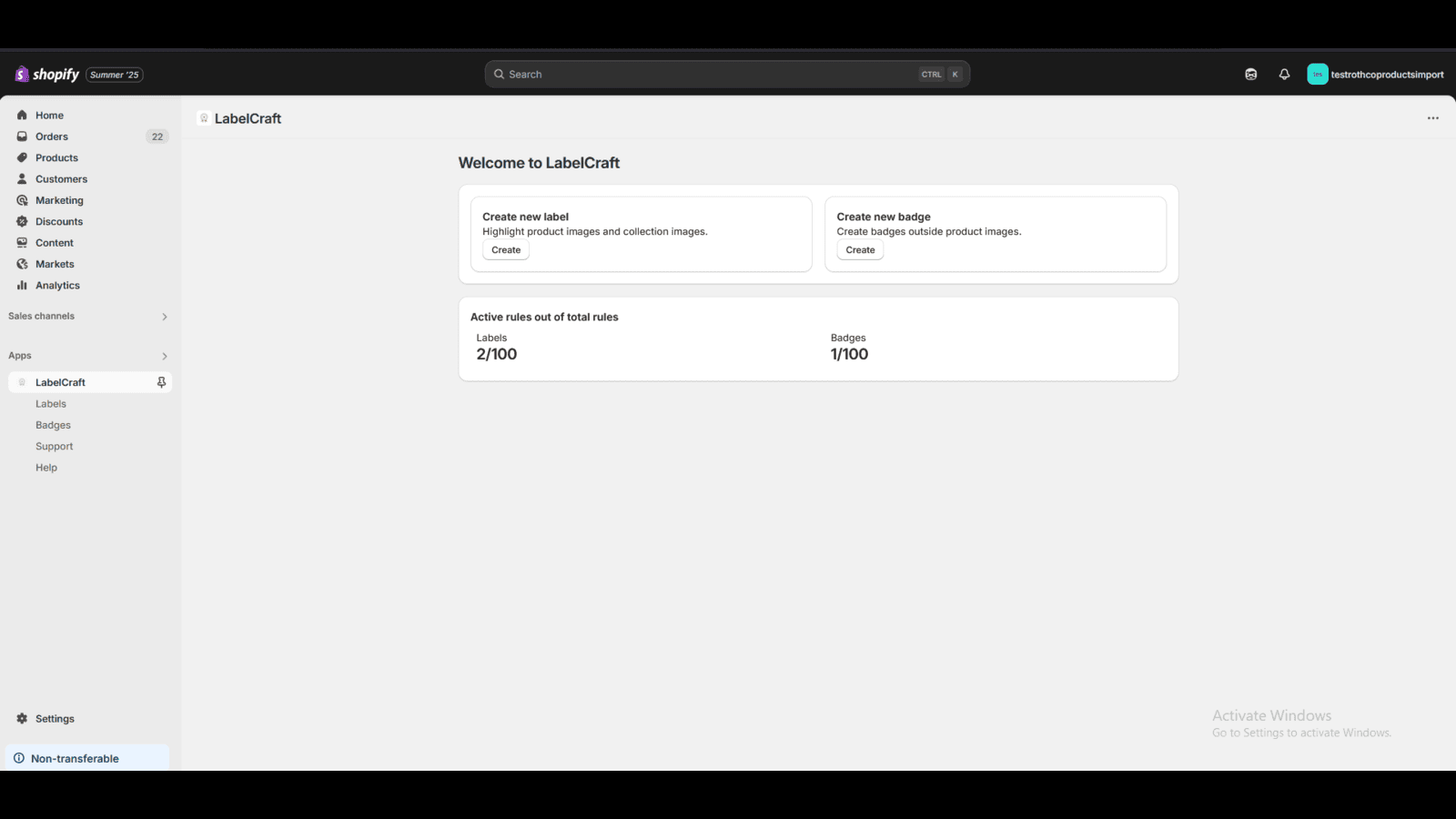Viewport: 1456px width, 819px height.
Task: Click Create under Create new label
Action: click(506, 250)
